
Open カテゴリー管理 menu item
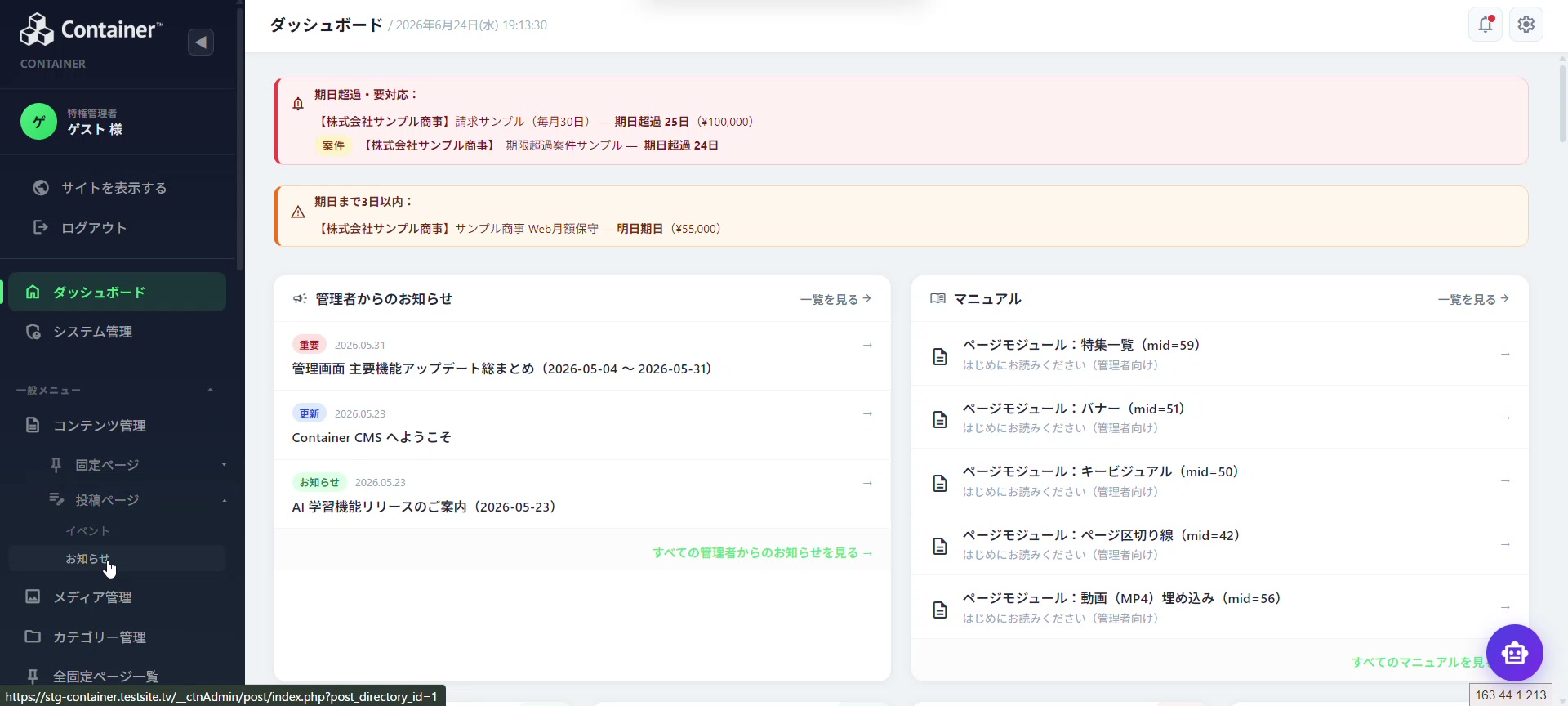coord(117,637)
